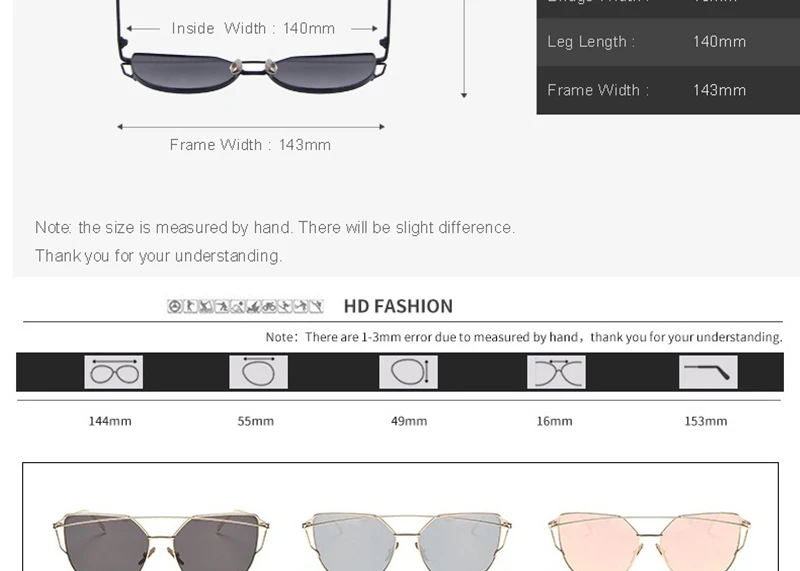Click the Frame Width 143mm table row
Screen dimensions: 800x571
[x=668, y=90]
